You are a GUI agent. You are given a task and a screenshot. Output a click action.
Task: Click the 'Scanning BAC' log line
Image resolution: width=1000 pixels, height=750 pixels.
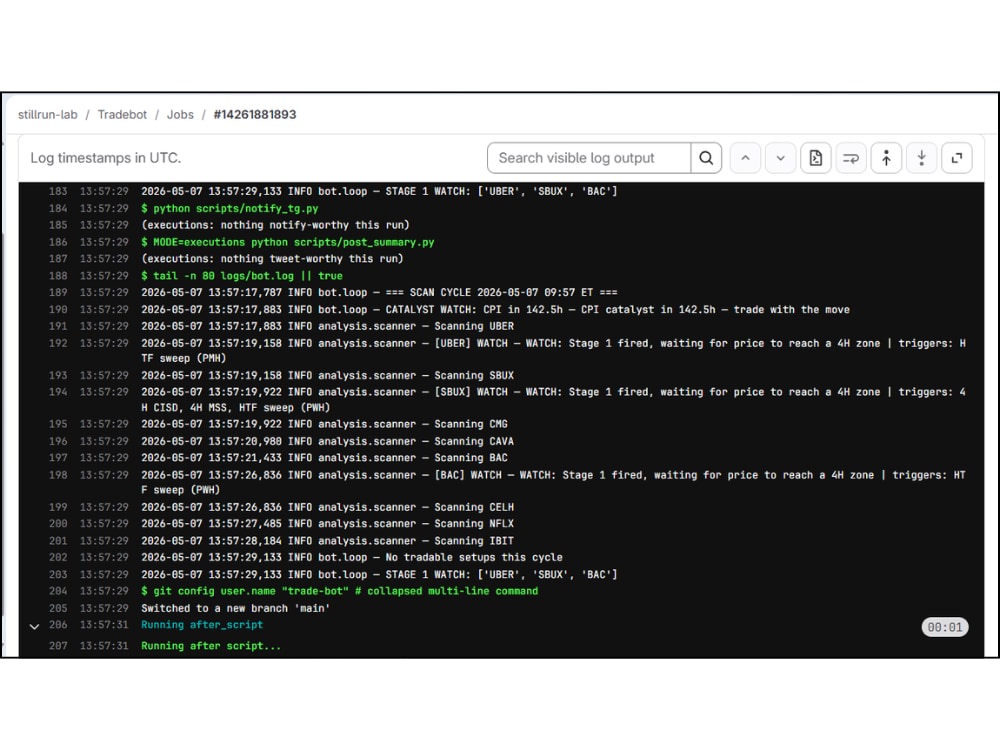coord(325,458)
